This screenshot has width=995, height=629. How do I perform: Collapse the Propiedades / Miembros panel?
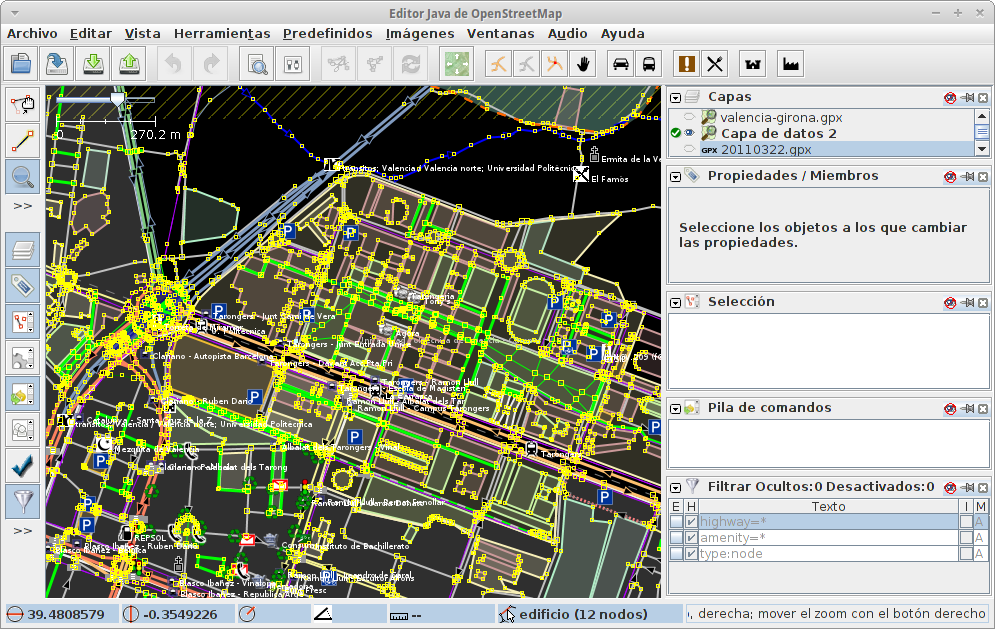click(x=676, y=176)
